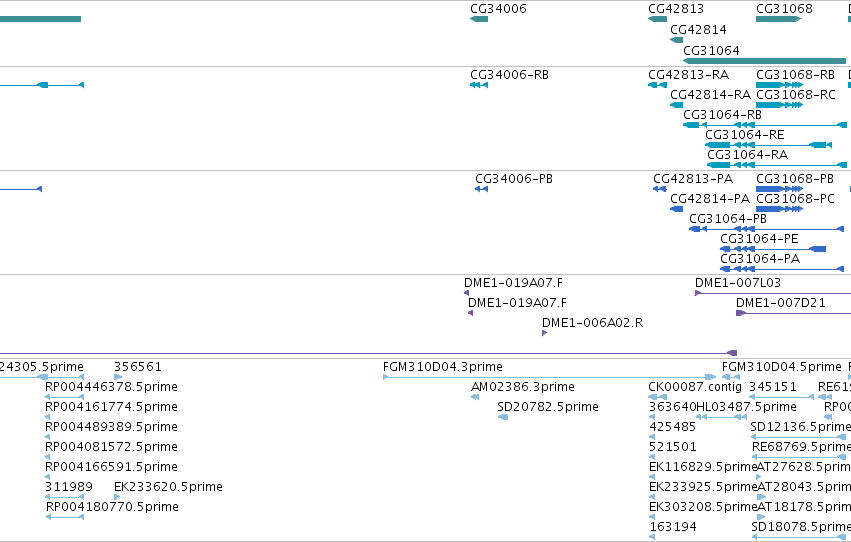The width and height of the screenshot is (851, 542).
Task: Click the CG31064 gene span
Action: coord(764,61)
